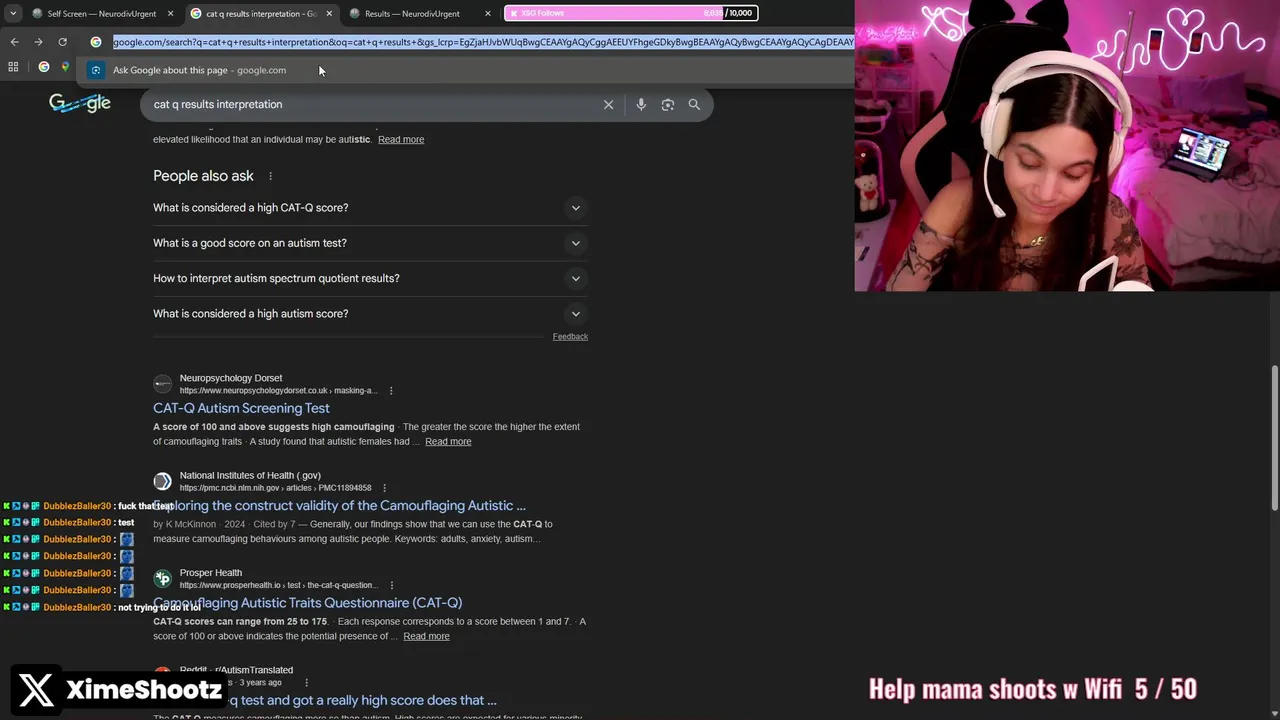Image resolution: width=1280 pixels, height=720 pixels.
Task: Start voice search with microphone icon
Action: point(641,104)
